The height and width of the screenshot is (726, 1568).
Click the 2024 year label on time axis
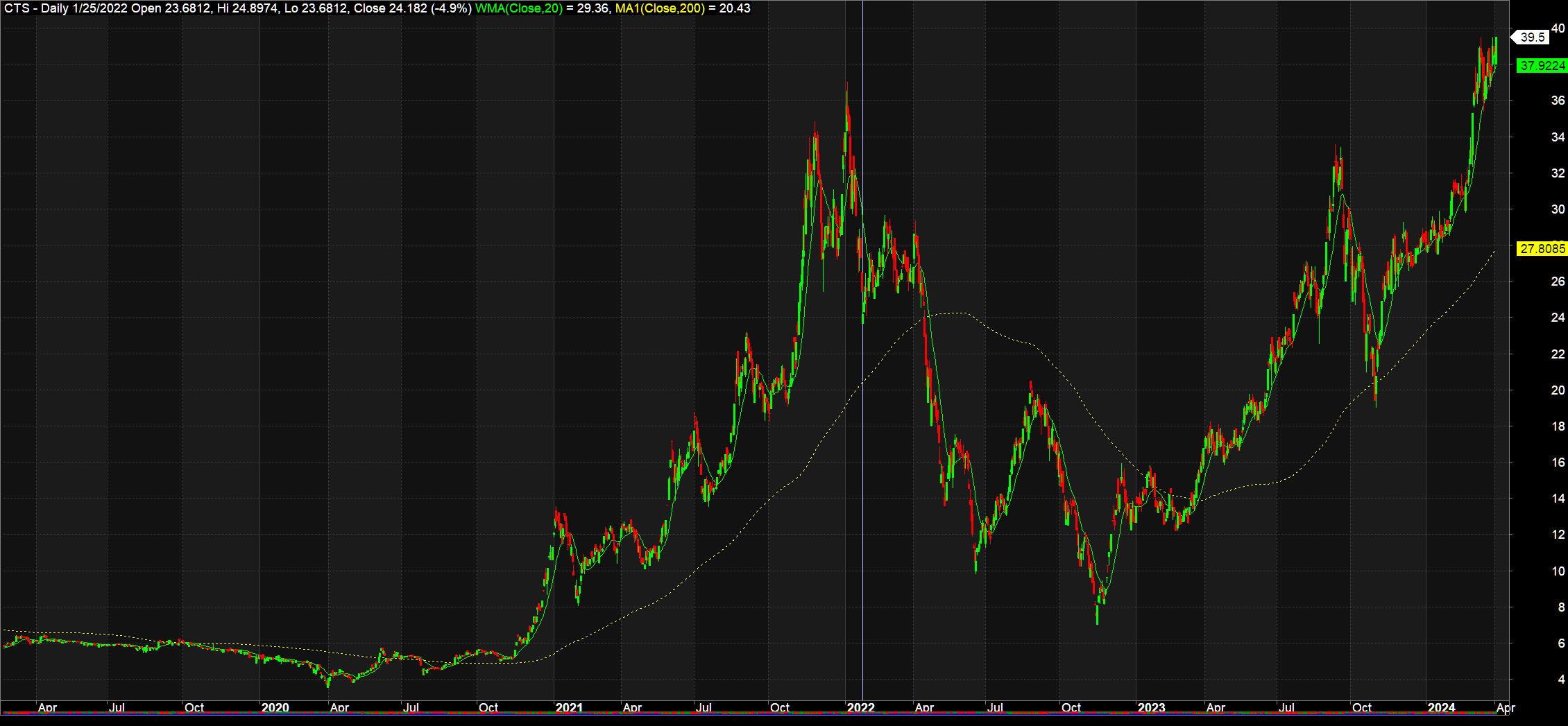1441,708
